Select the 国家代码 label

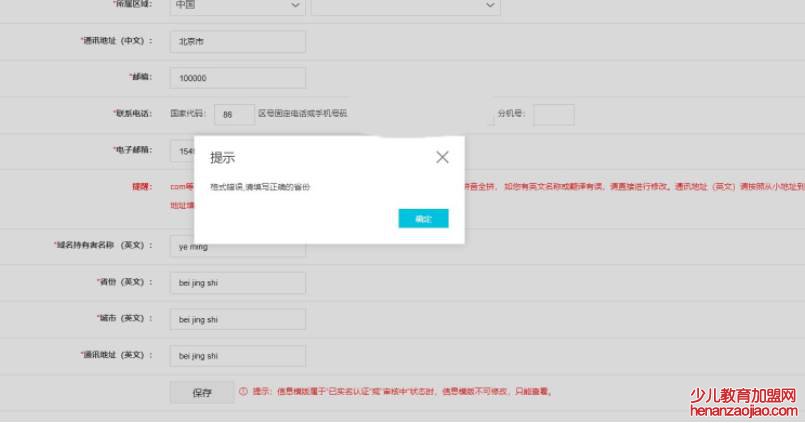187,113
